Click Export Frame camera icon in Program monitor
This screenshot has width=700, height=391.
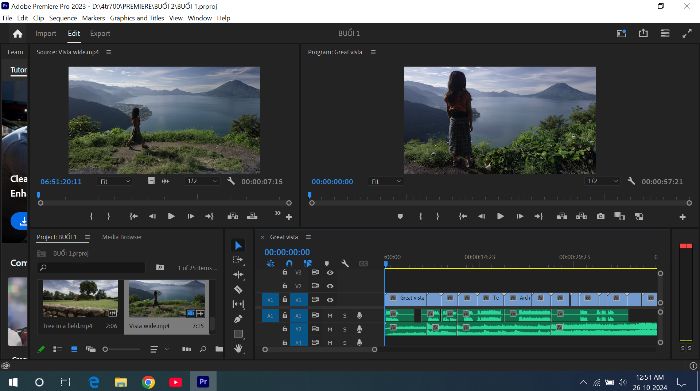[600, 216]
